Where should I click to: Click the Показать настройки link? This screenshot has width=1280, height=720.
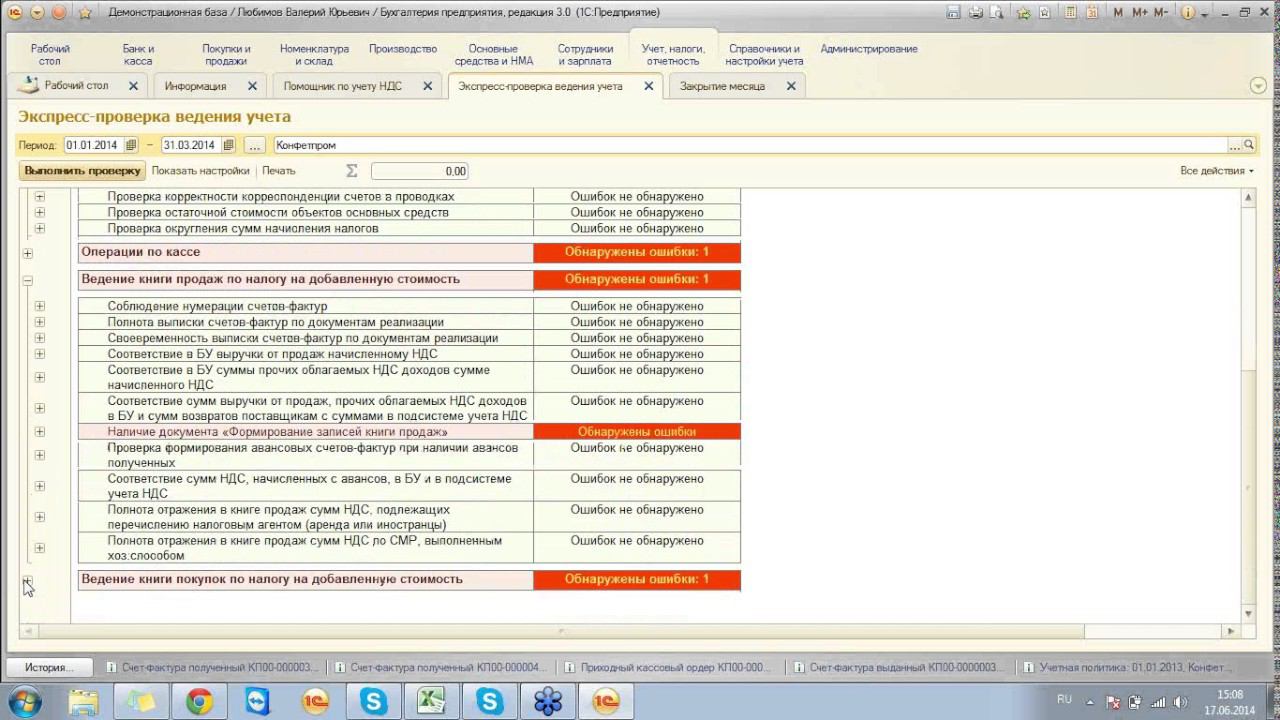(200, 171)
